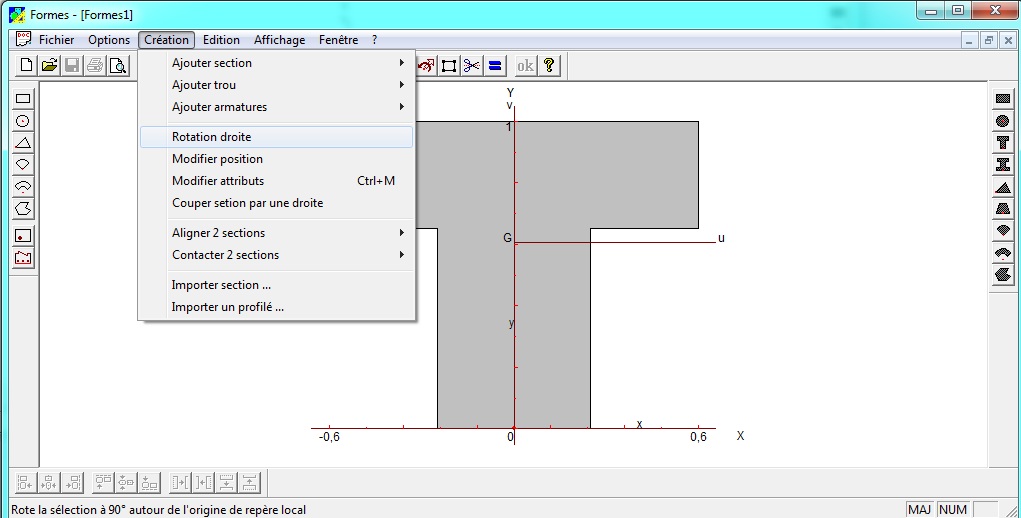Add a filled circular sector section
Screen dimensions: 1021x518
[1003, 230]
